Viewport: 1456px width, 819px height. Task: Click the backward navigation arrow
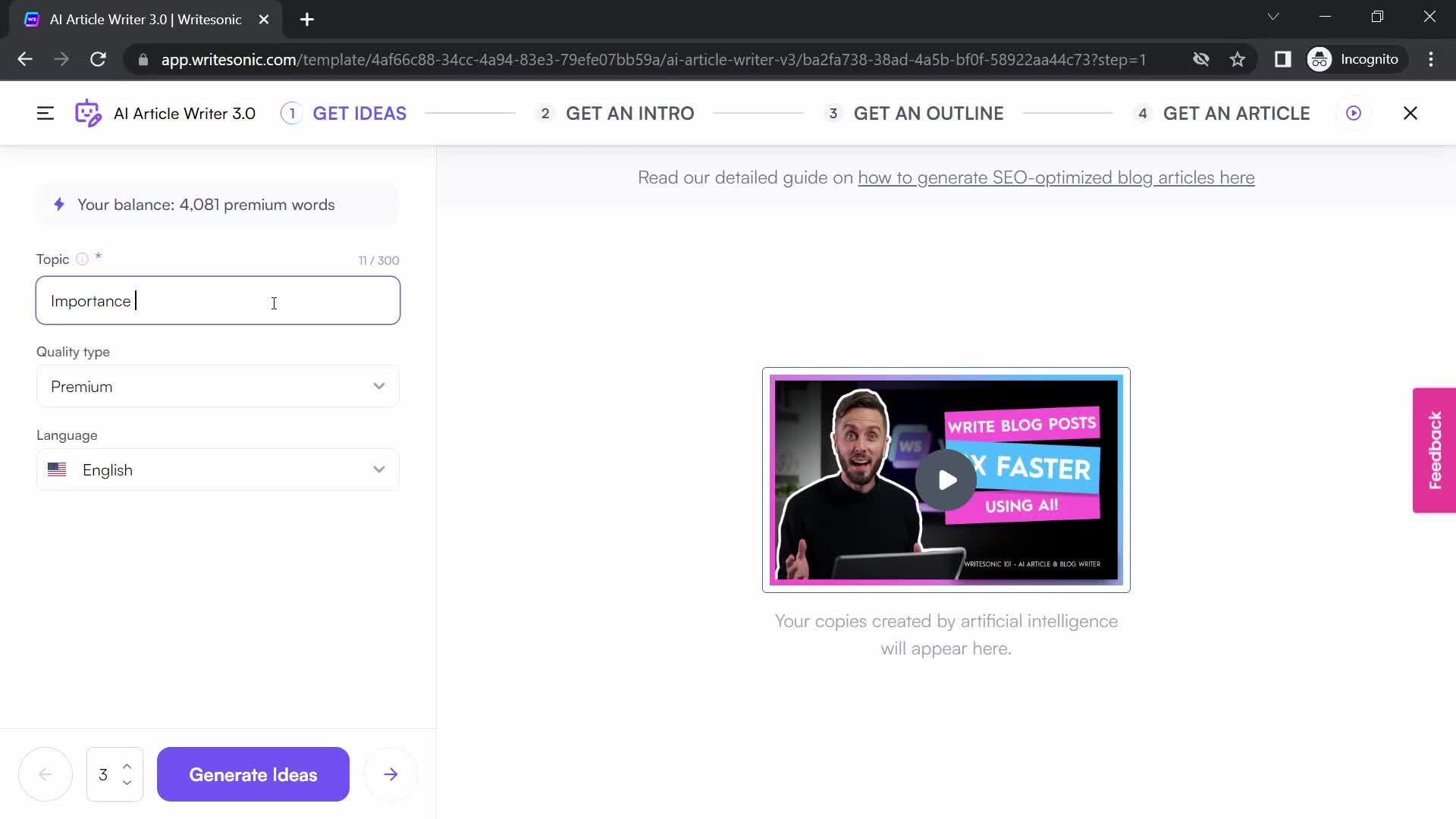tap(45, 775)
